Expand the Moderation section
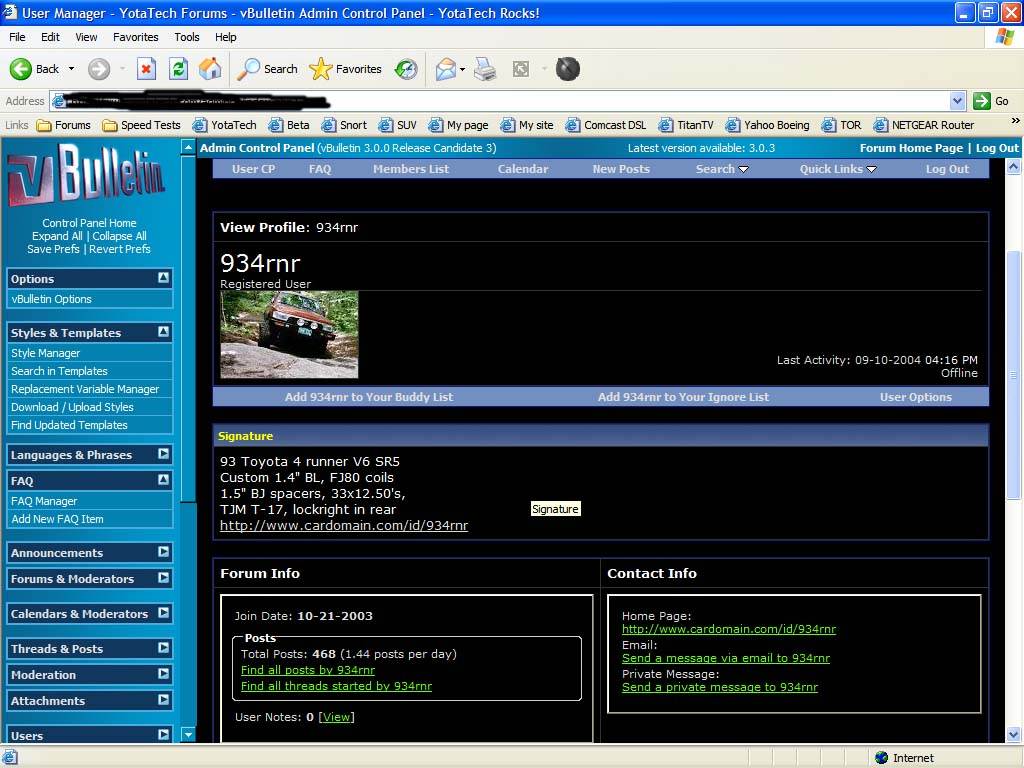Screen dimensions: 1024x768 (x=163, y=674)
